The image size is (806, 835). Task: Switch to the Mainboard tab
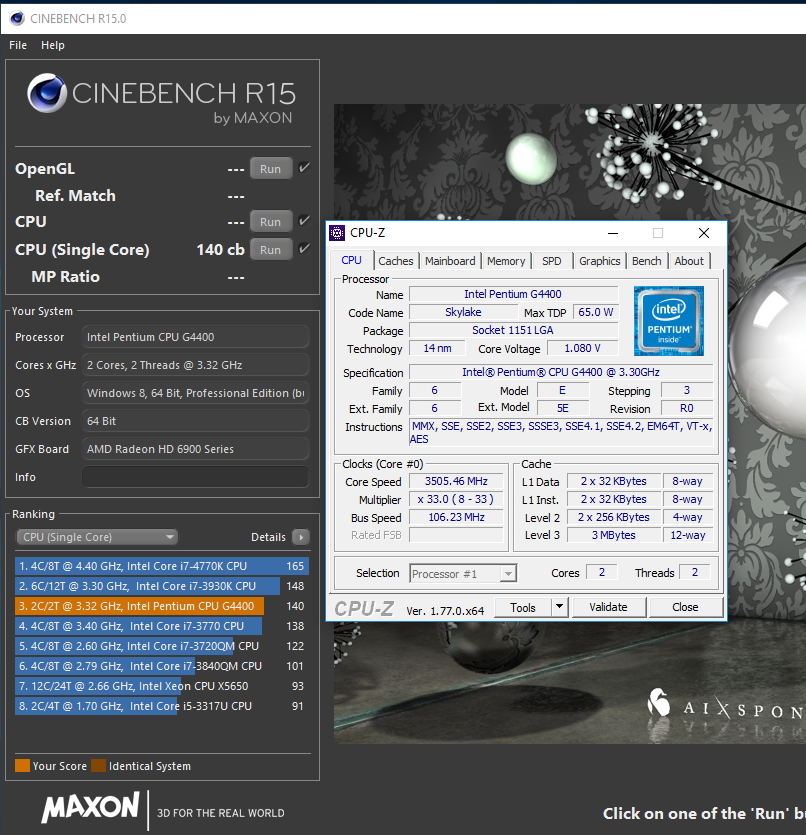(450, 261)
